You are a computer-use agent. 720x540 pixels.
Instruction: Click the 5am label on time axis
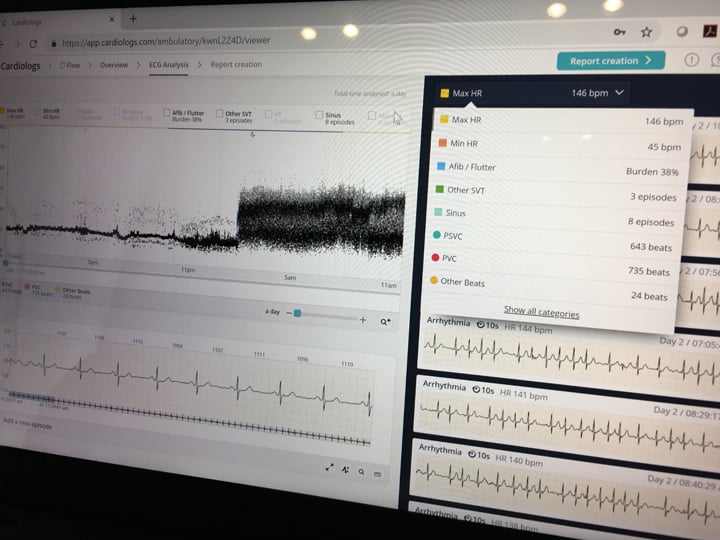(x=290, y=277)
